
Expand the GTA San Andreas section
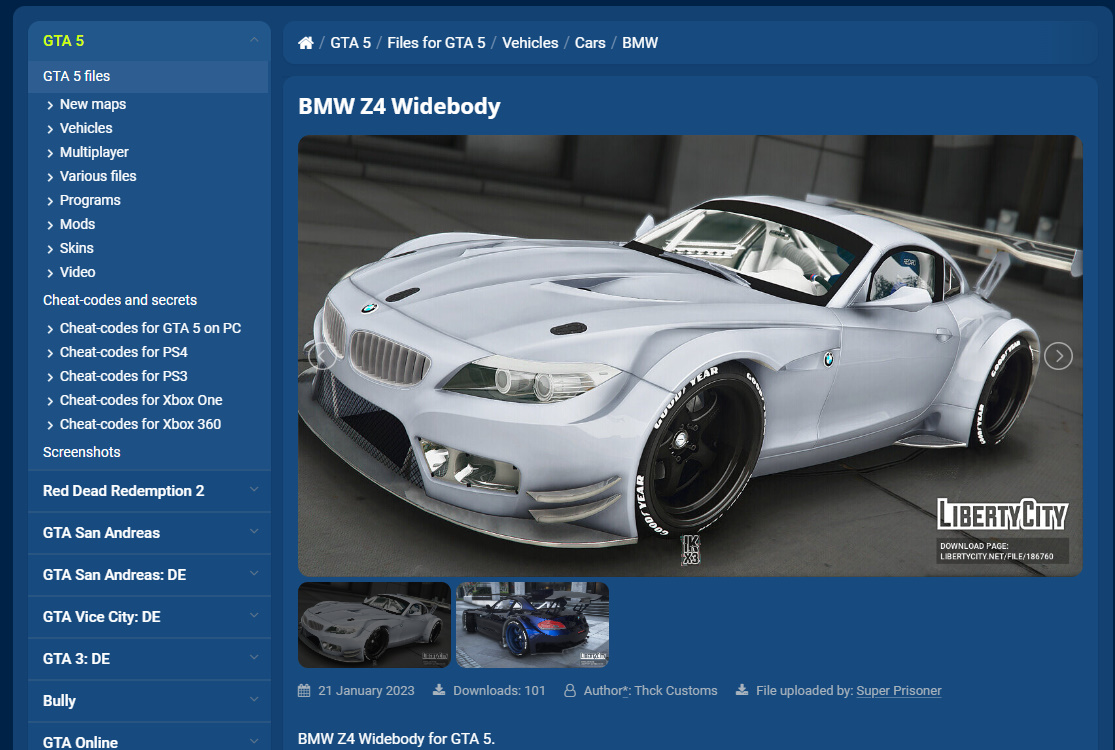pyautogui.click(x=149, y=532)
